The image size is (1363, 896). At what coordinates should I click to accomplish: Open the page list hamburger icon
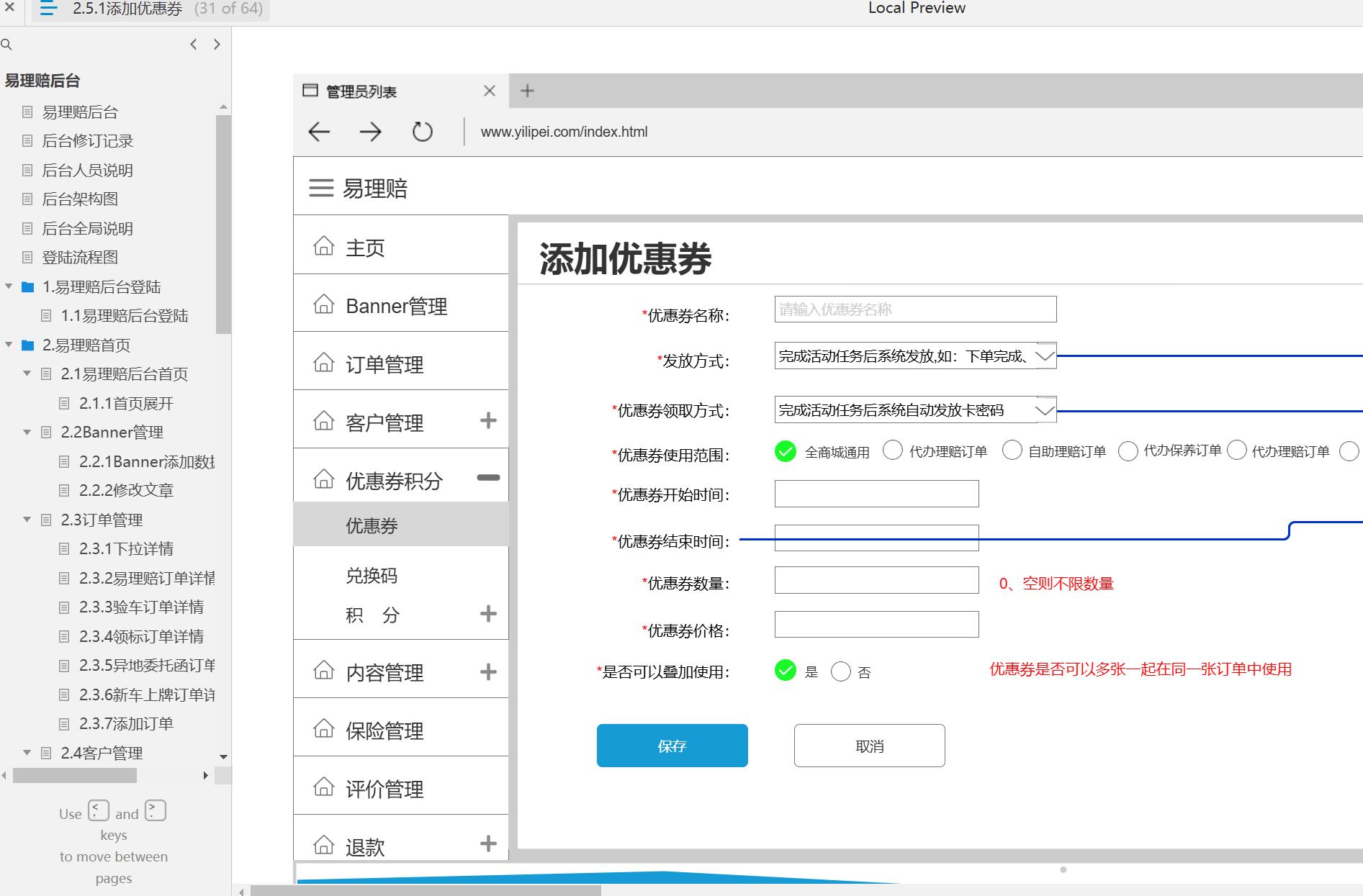click(48, 9)
